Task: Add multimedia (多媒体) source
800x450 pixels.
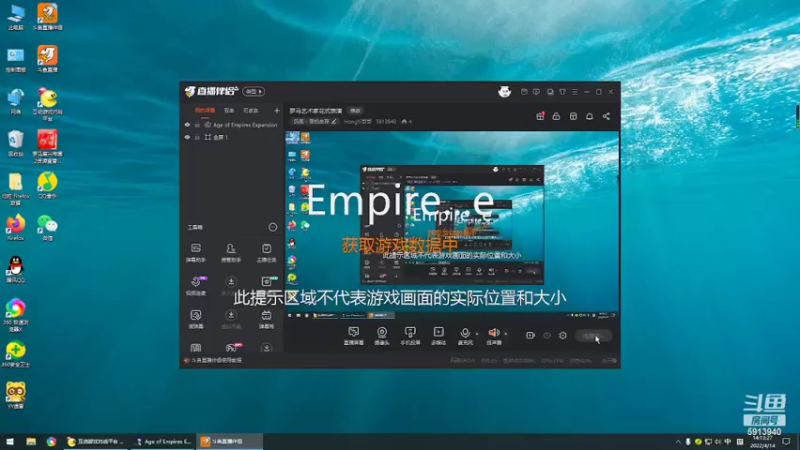Action: 439,336
